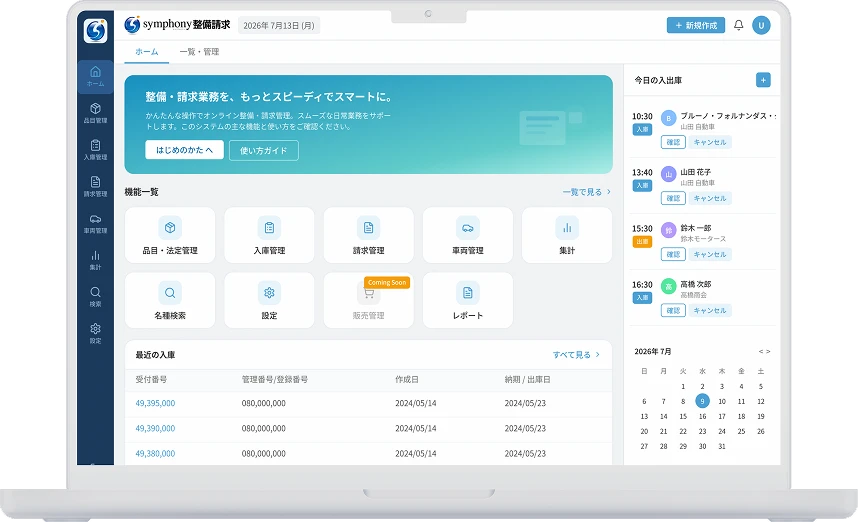
Task: Select day 16 in the calendar
Action: coord(703,416)
